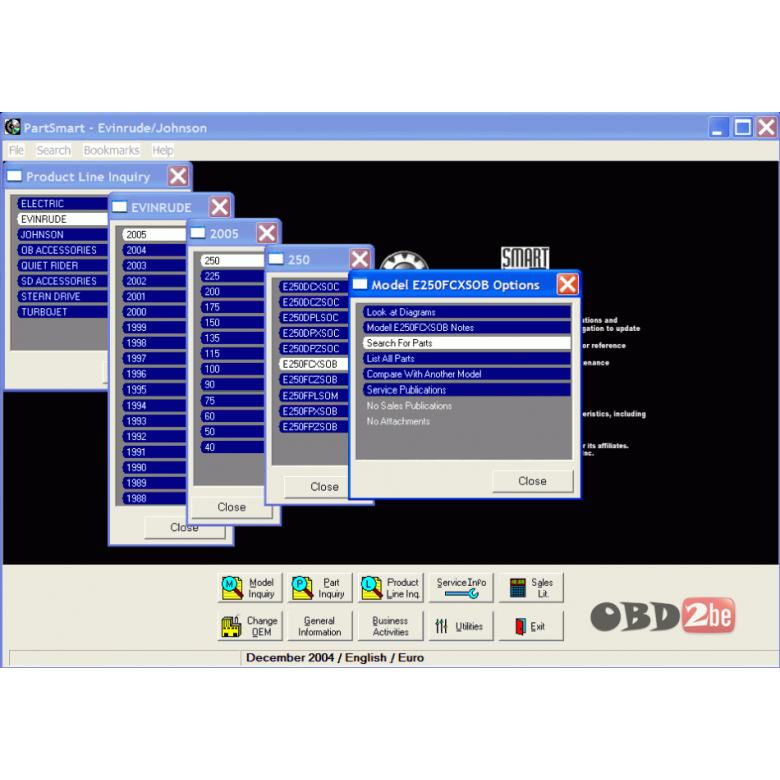This screenshot has width=780, height=780.
Task: Select JOHNSON in Product Line Inquiry
Action: (x=63, y=234)
